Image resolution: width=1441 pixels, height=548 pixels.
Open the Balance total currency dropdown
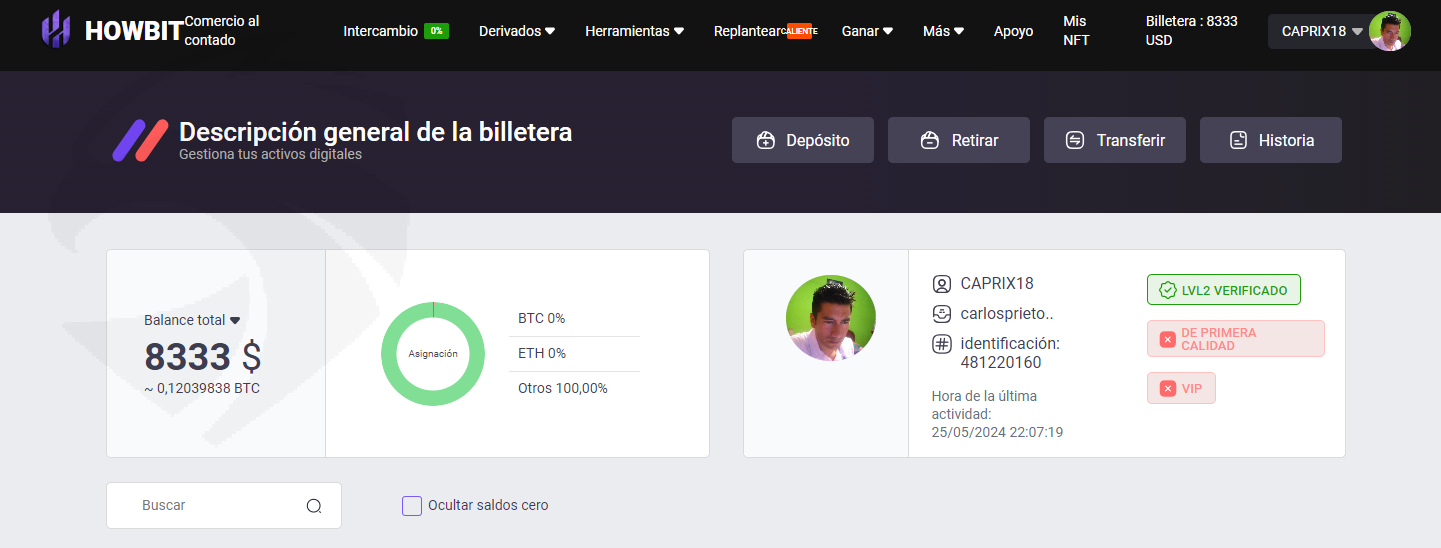click(x=235, y=321)
